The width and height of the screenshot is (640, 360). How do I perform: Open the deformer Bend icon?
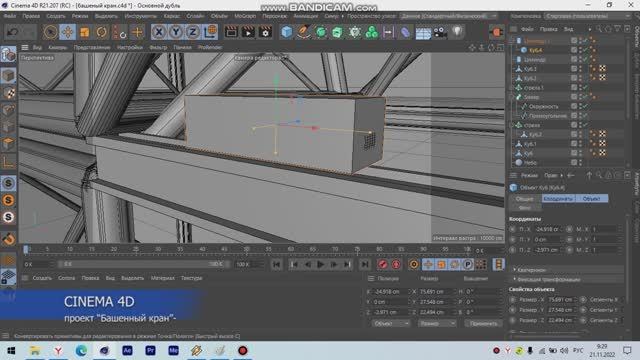[x=405, y=32]
